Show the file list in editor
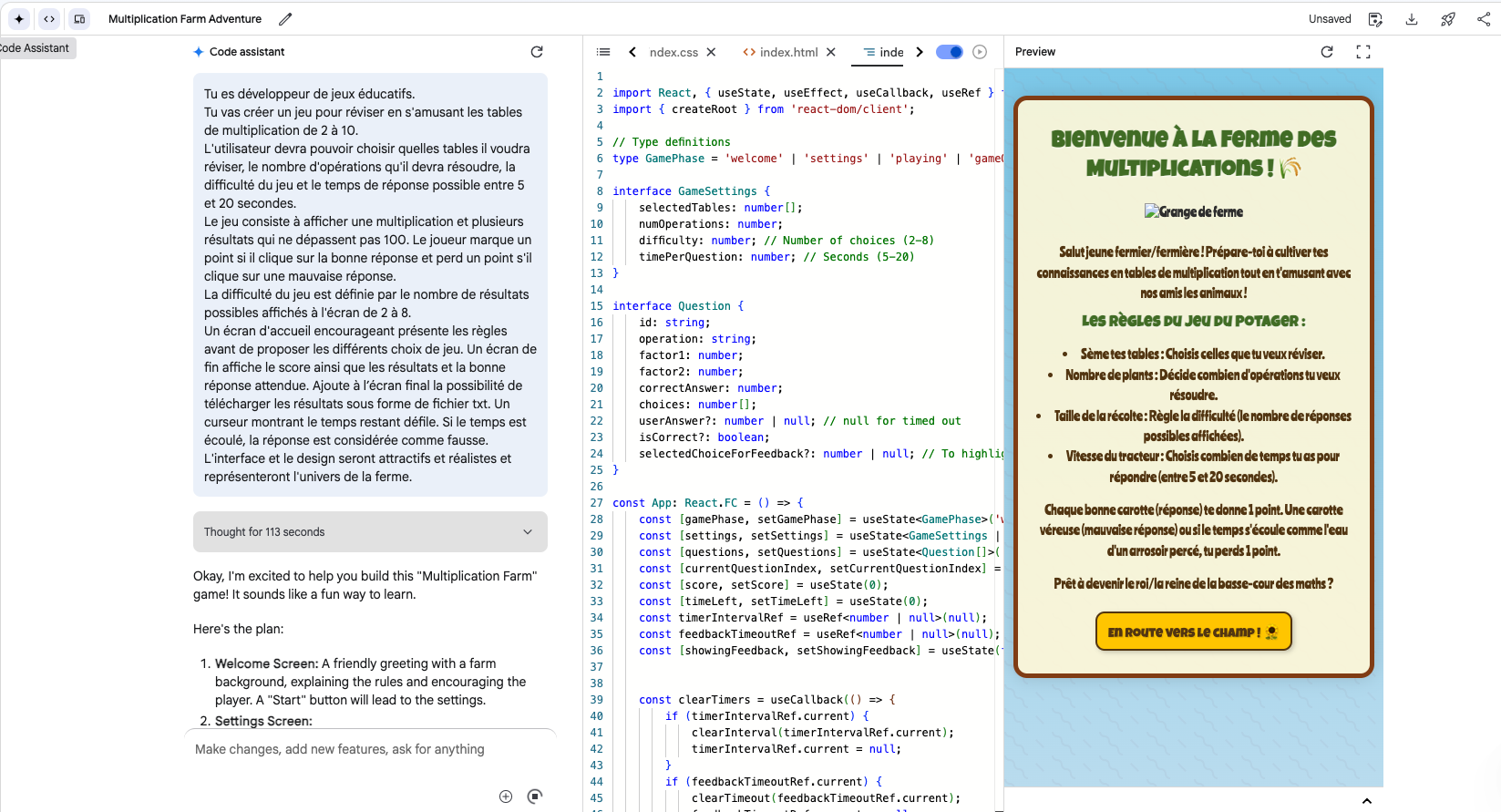Screen dimensions: 1501x812 tap(603, 52)
